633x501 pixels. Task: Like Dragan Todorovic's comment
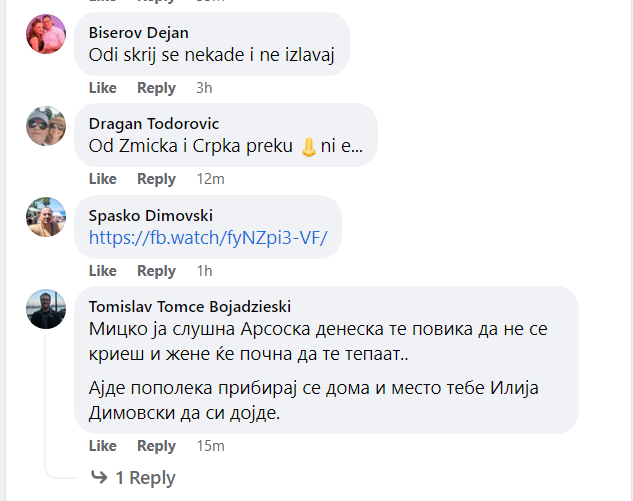[103, 179]
